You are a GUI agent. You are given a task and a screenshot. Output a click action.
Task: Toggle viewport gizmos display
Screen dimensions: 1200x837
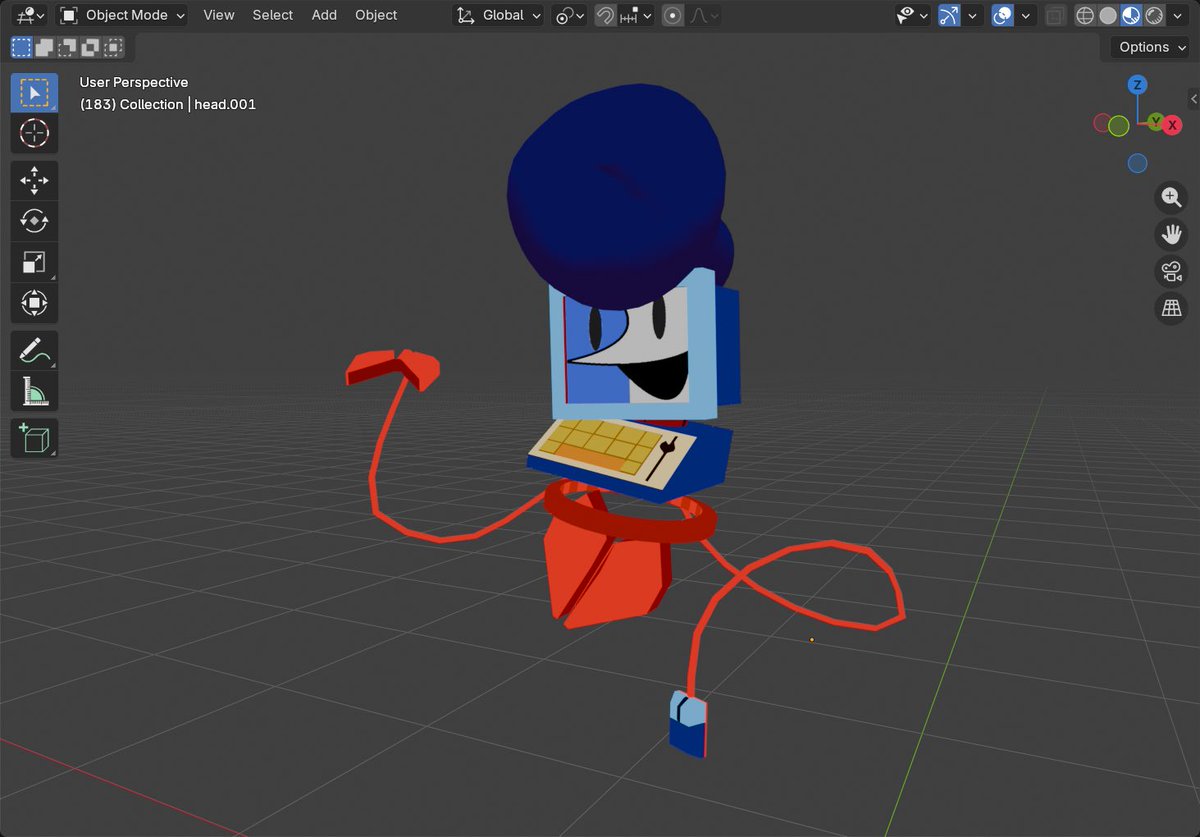pos(949,15)
